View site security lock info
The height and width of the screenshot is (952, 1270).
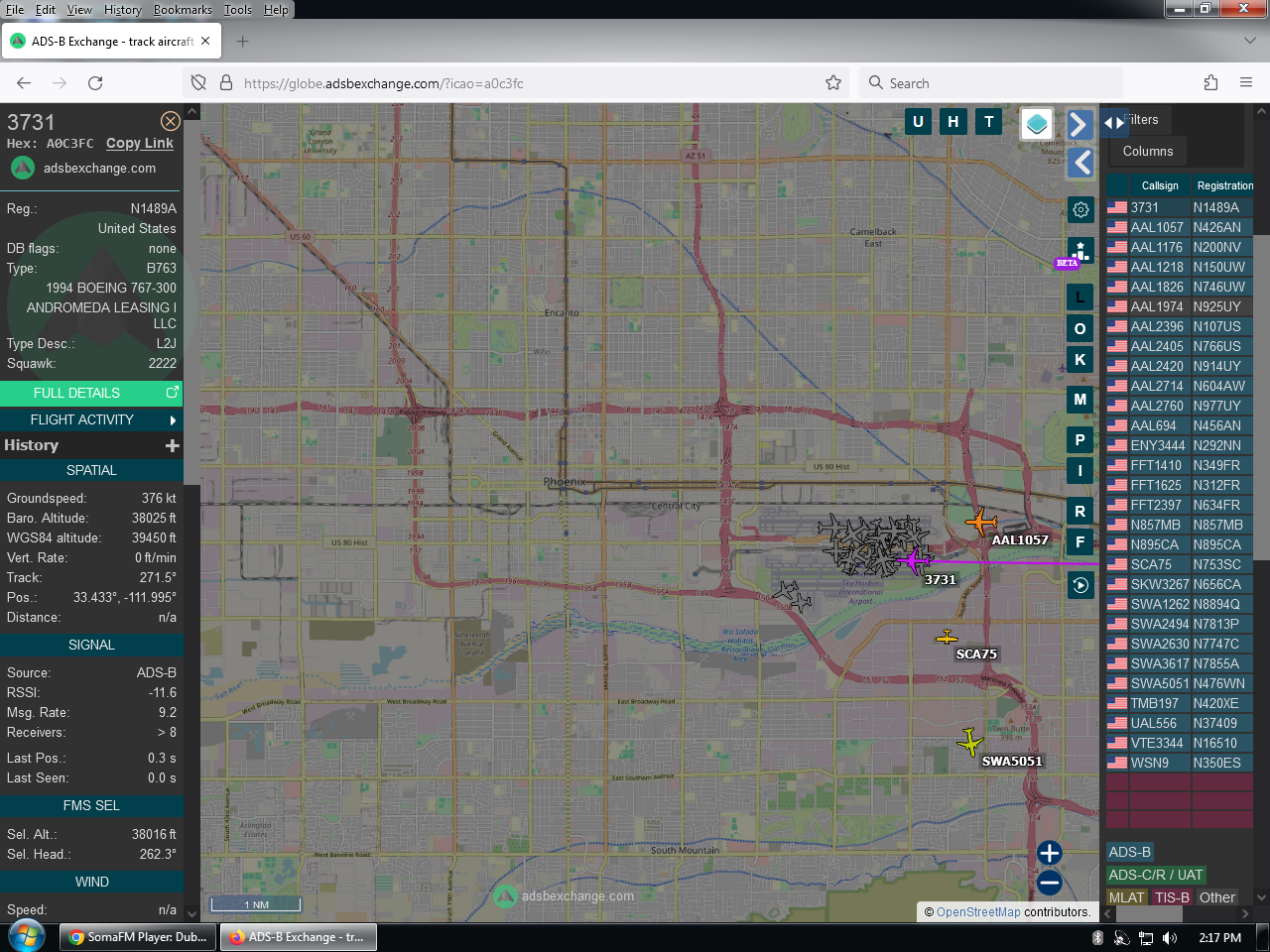pyautogui.click(x=225, y=83)
